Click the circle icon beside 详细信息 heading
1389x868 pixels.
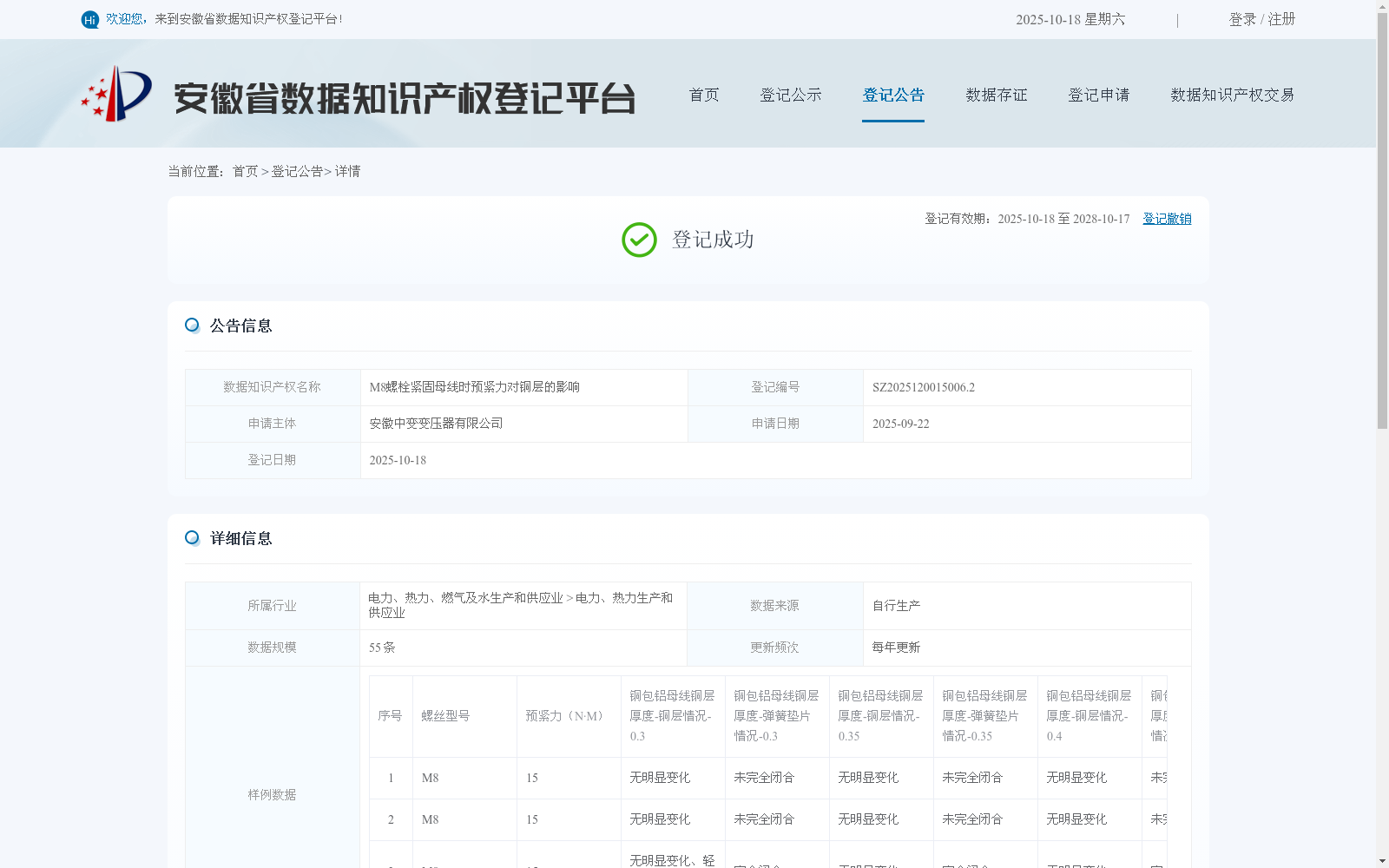pos(192,537)
